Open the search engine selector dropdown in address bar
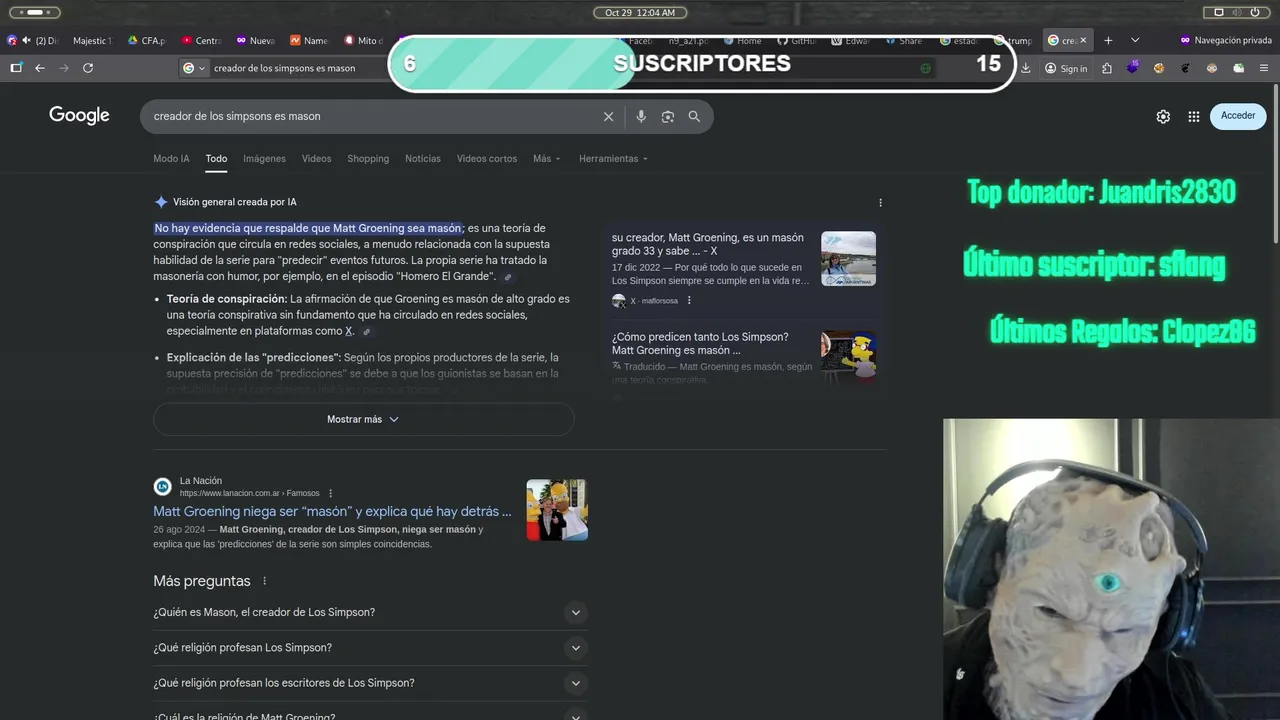Screen dimensions: 1280x720 pyautogui.click(x=194, y=68)
